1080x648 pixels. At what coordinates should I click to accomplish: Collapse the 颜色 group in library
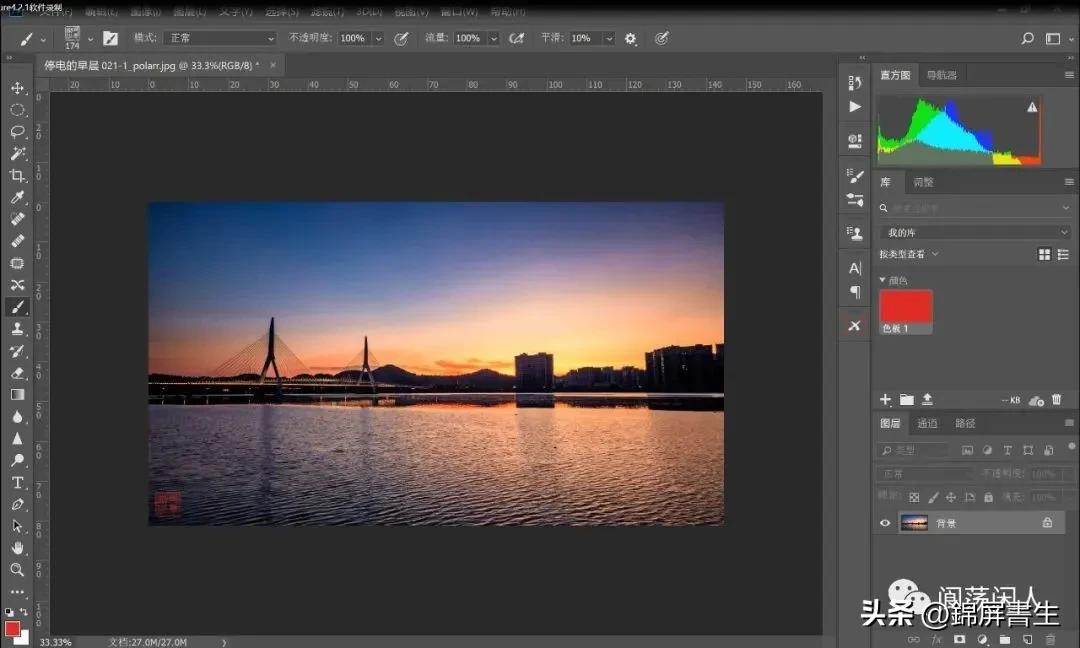[882, 280]
